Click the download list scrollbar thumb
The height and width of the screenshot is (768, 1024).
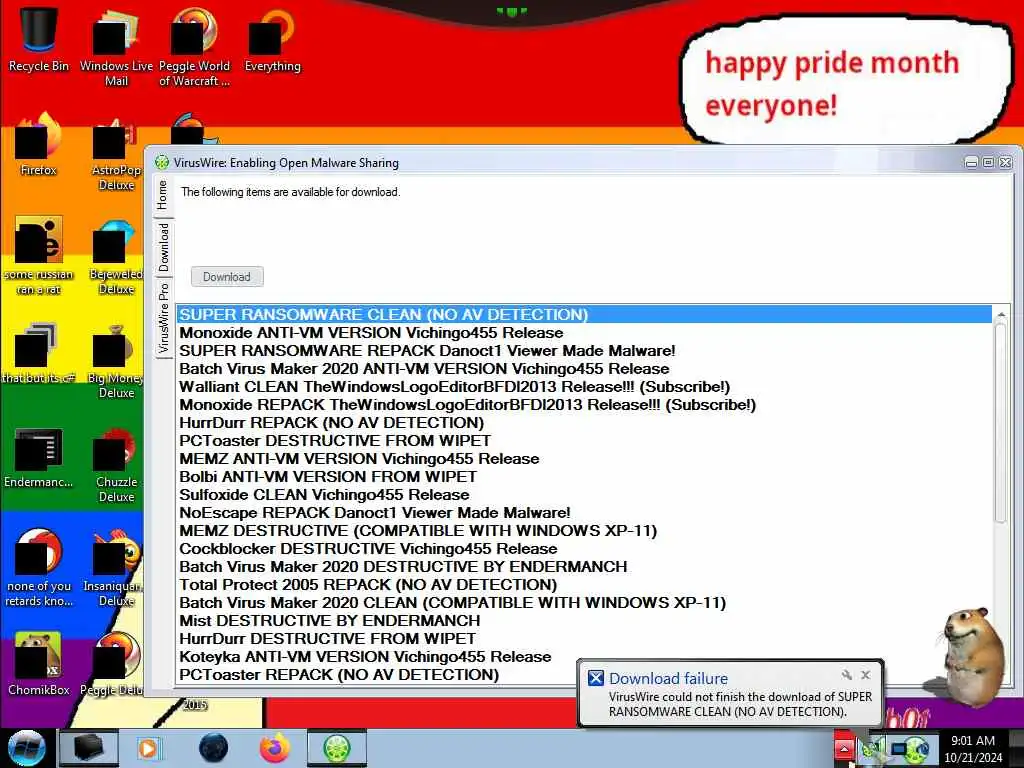[1000, 423]
